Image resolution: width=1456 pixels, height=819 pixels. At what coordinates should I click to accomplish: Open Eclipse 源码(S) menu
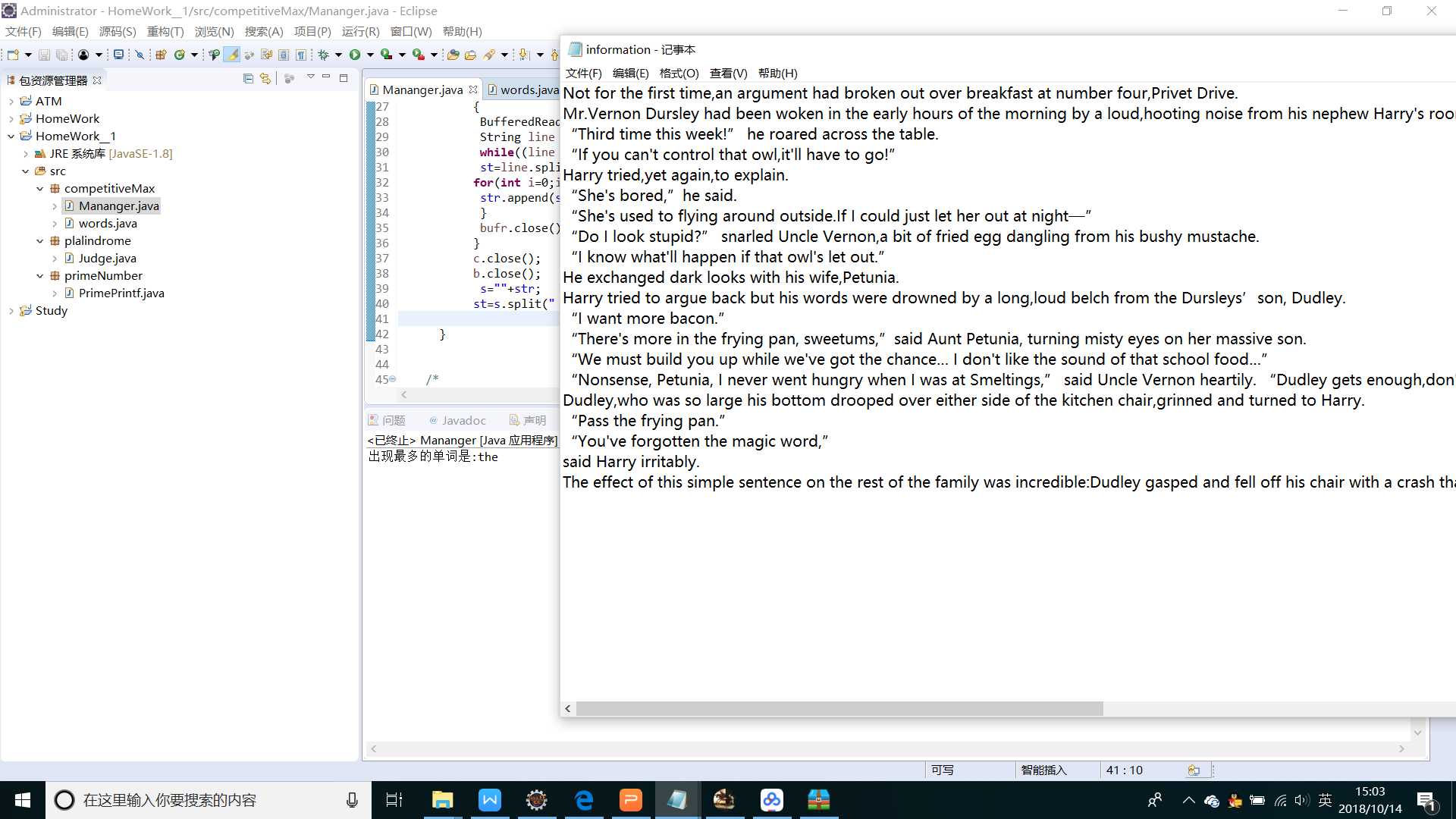tap(118, 31)
